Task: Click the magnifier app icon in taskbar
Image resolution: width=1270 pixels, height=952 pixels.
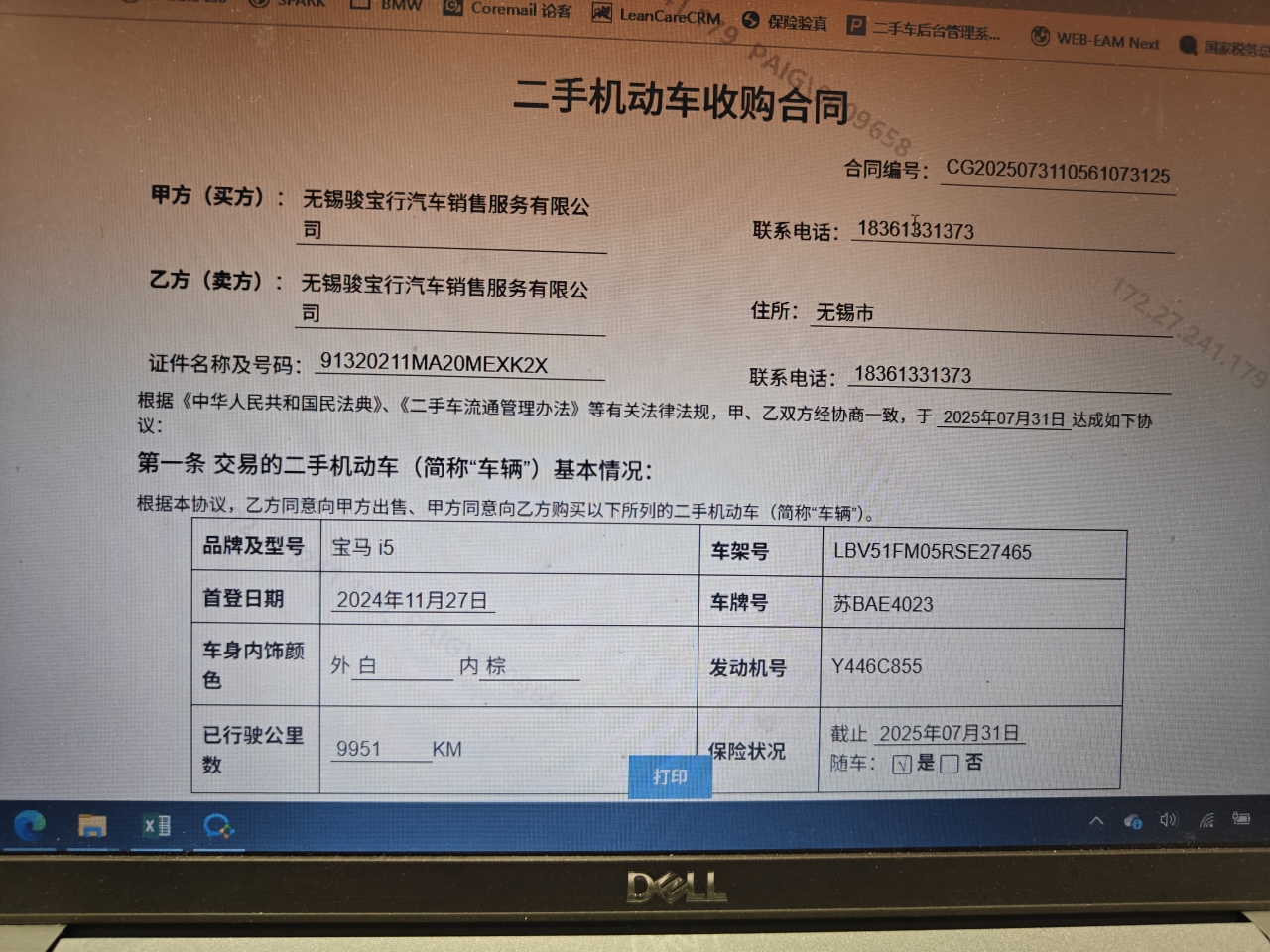Action: 218,826
